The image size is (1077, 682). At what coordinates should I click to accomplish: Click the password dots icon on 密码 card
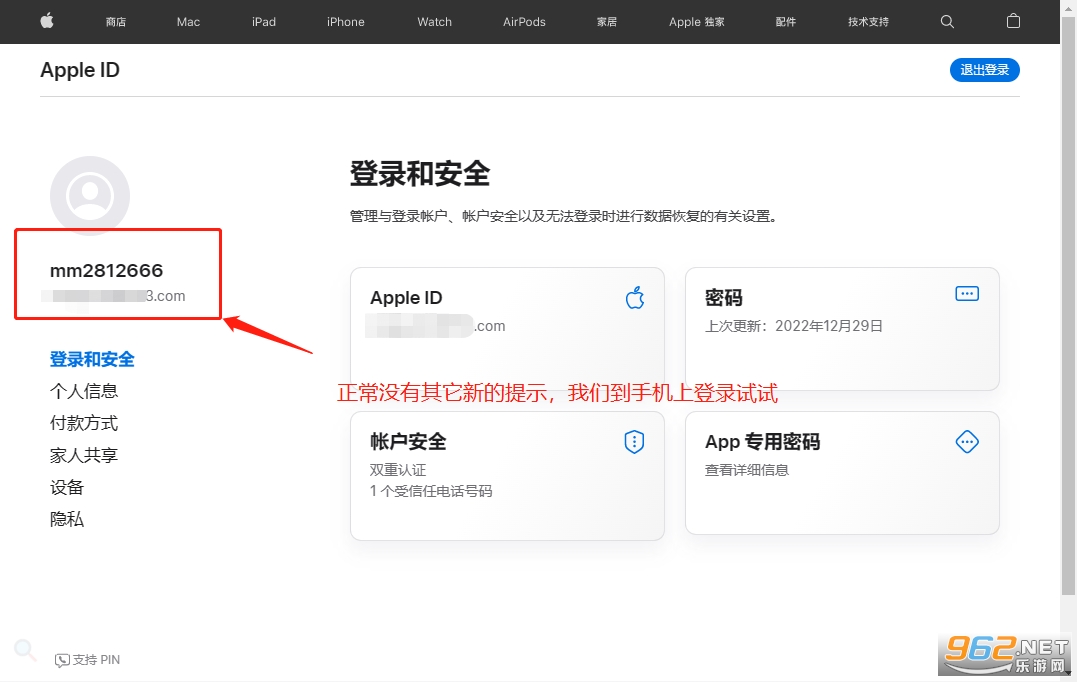point(967,293)
